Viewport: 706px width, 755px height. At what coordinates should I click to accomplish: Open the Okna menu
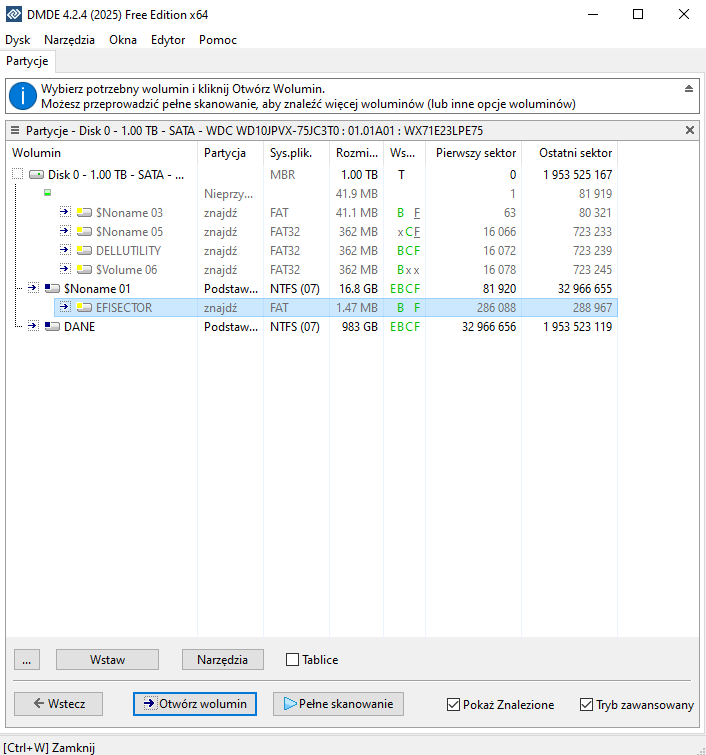pos(123,40)
